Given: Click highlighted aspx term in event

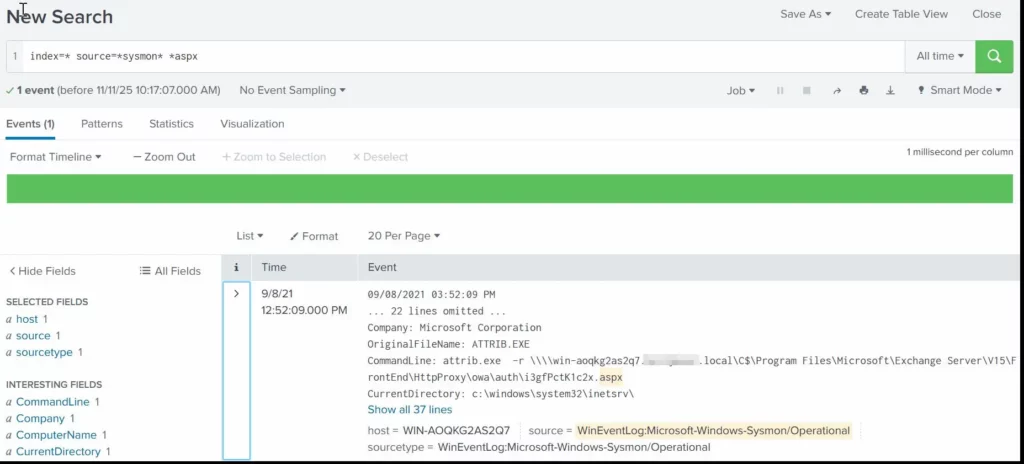Looking at the screenshot, I should pos(611,377).
